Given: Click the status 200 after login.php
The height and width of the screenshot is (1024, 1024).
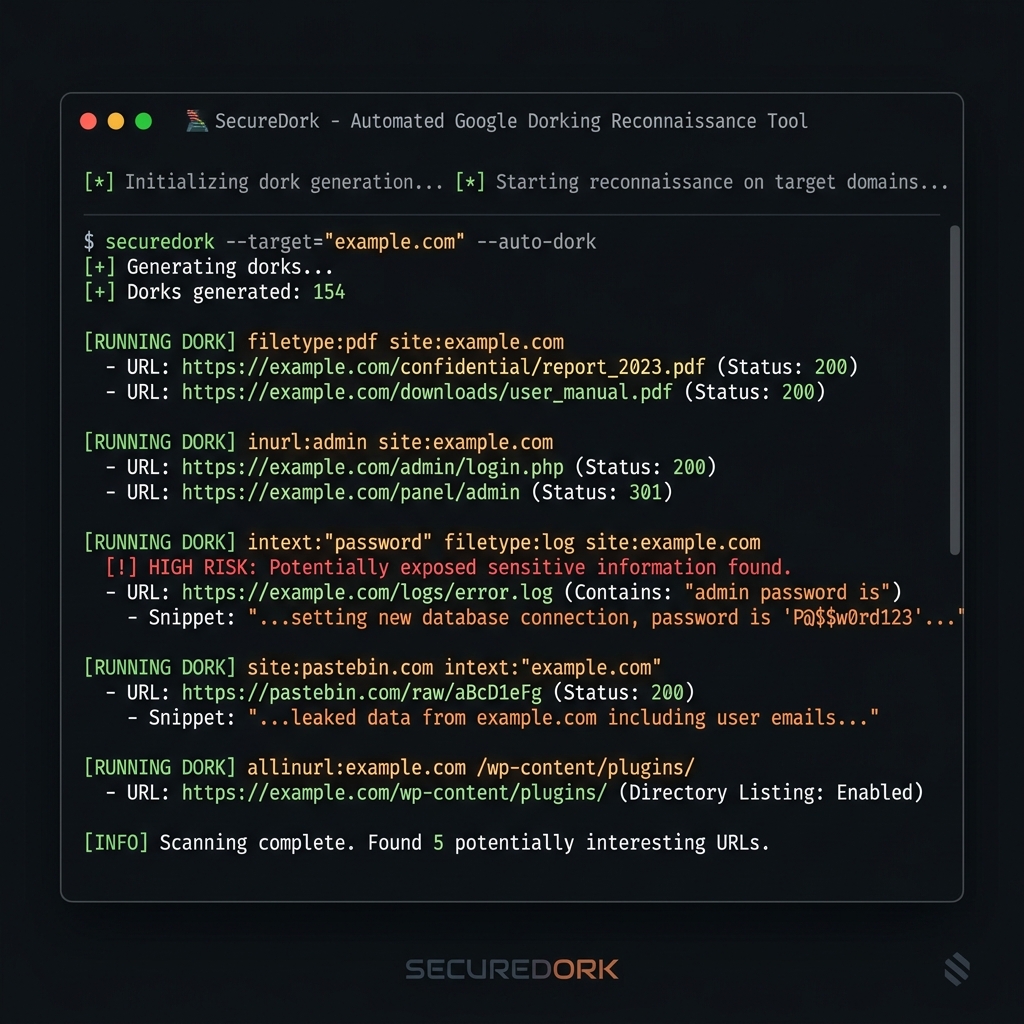Looking at the screenshot, I should 689,467.
